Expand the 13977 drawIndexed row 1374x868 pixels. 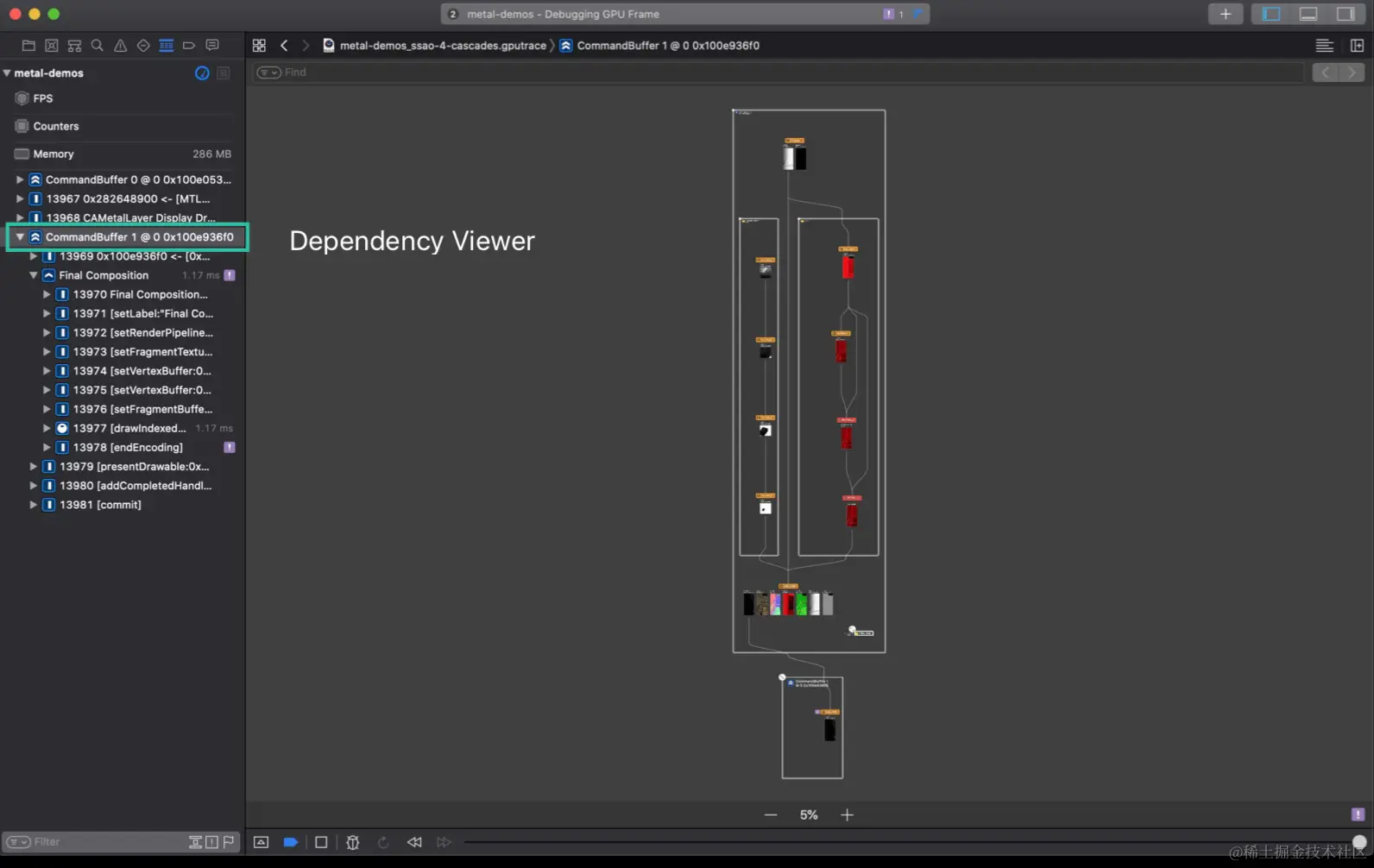tap(47, 428)
